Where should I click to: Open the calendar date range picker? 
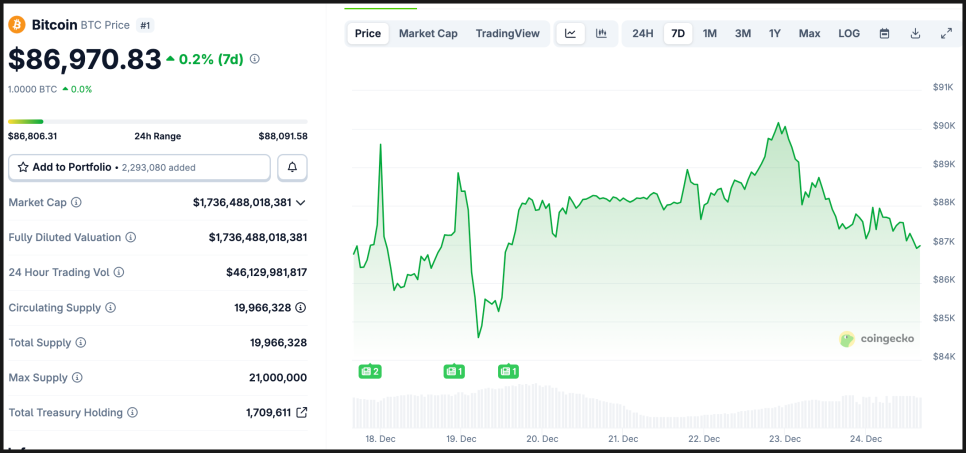pos(884,33)
